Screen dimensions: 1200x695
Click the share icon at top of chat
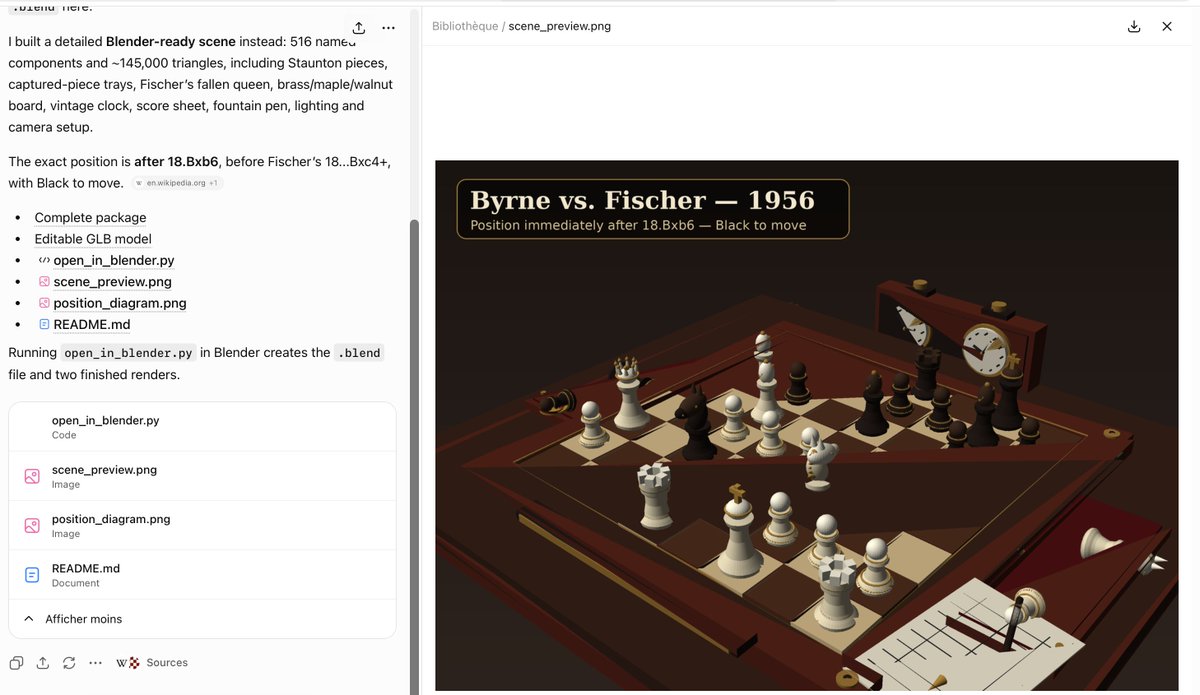click(359, 28)
